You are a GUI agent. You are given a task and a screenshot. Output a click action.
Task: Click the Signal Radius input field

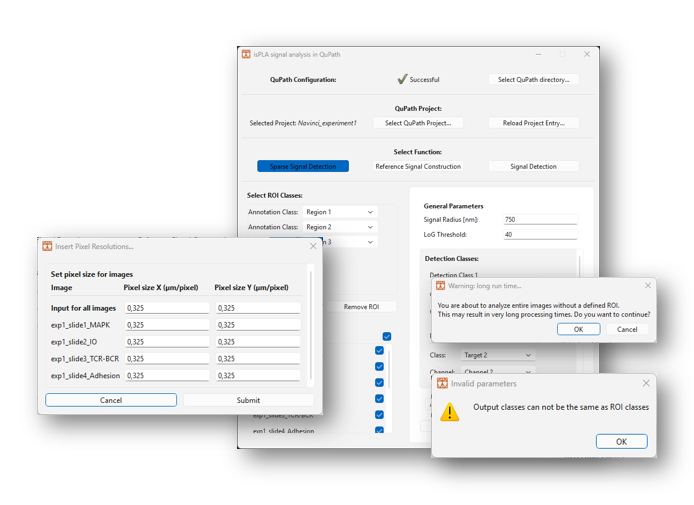click(x=539, y=219)
